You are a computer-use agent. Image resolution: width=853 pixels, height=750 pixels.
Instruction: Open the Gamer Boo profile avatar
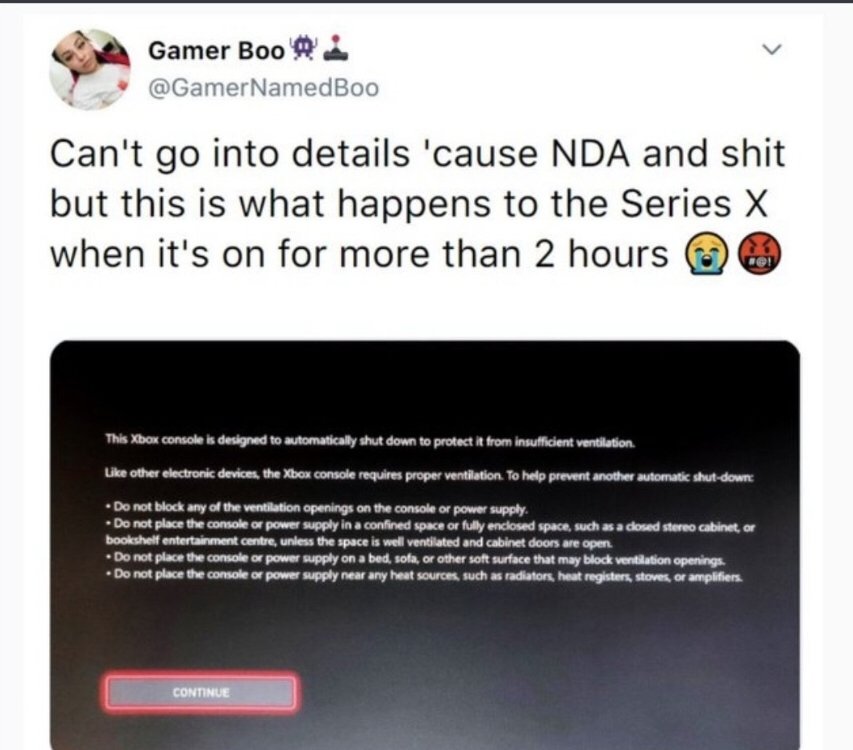coord(90,70)
